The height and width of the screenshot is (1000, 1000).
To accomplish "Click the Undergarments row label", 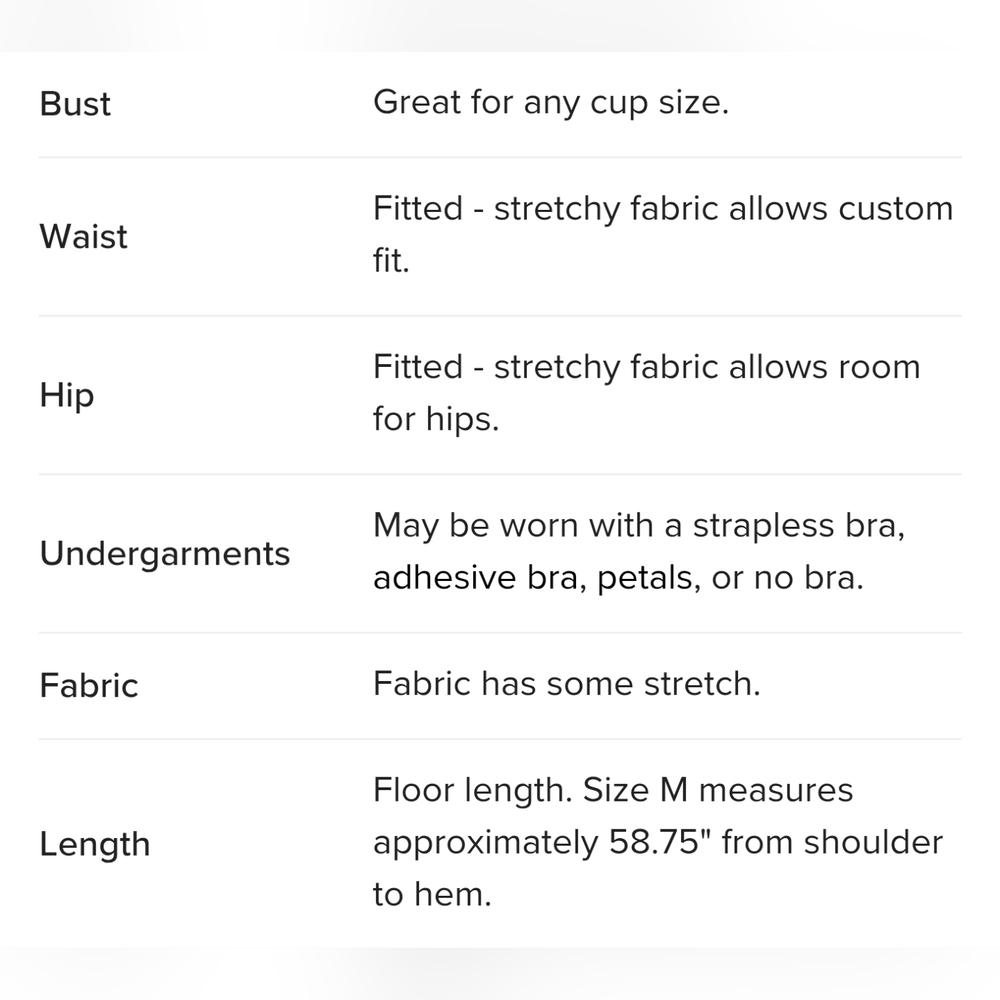I will 165,554.
